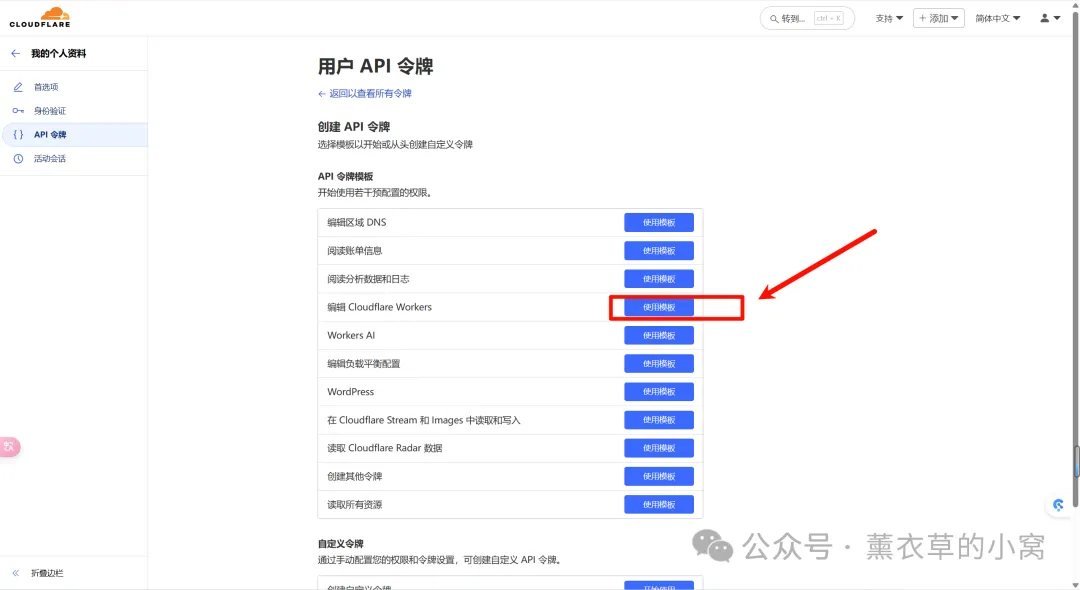Click the back arrow beside 我的个人资料

point(15,53)
